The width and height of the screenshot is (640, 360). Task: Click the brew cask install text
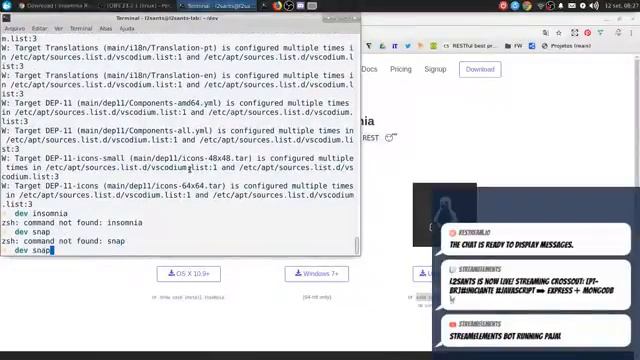pos(188,298)
